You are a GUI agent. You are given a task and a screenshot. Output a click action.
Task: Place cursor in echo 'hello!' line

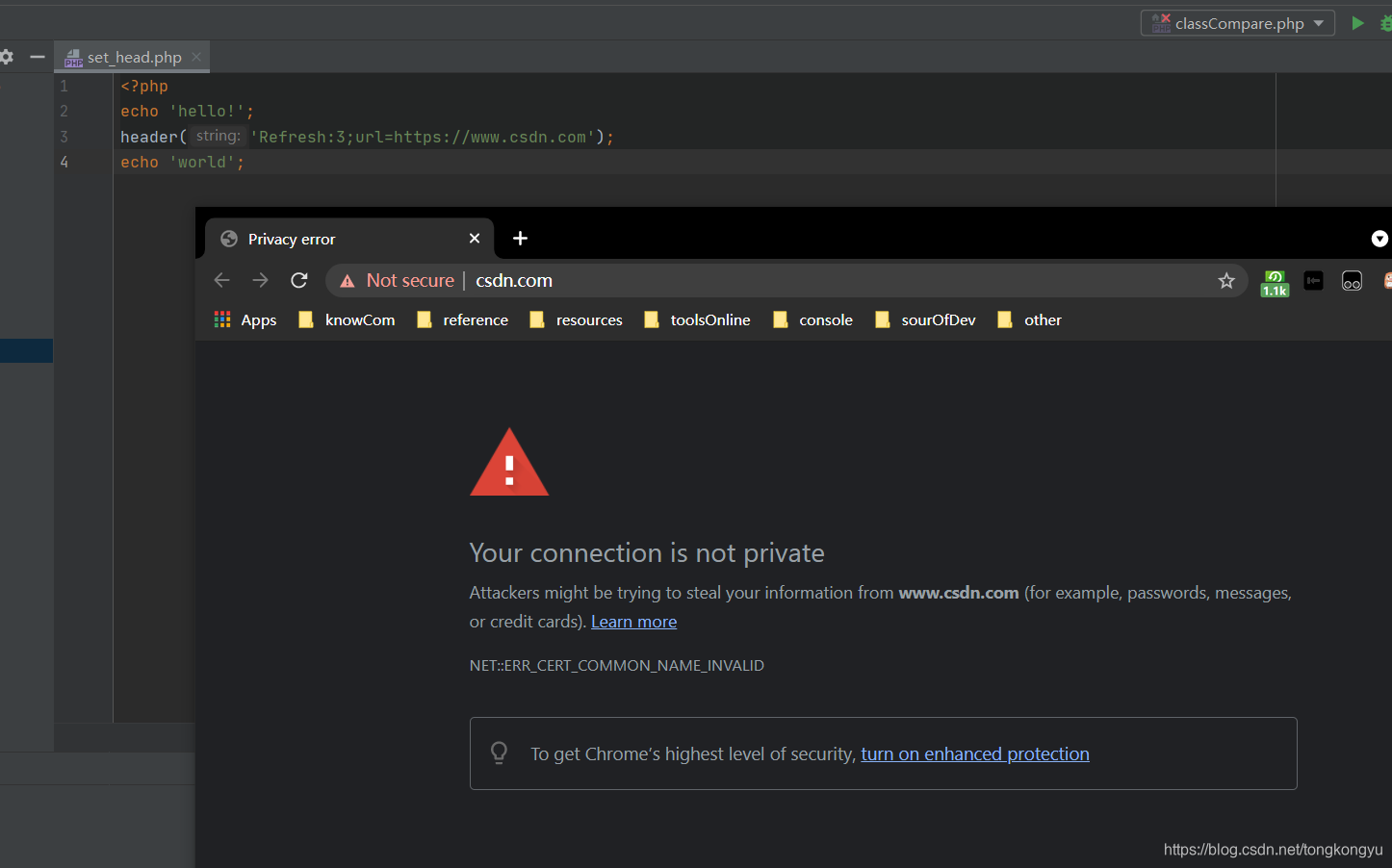[187, 112]
